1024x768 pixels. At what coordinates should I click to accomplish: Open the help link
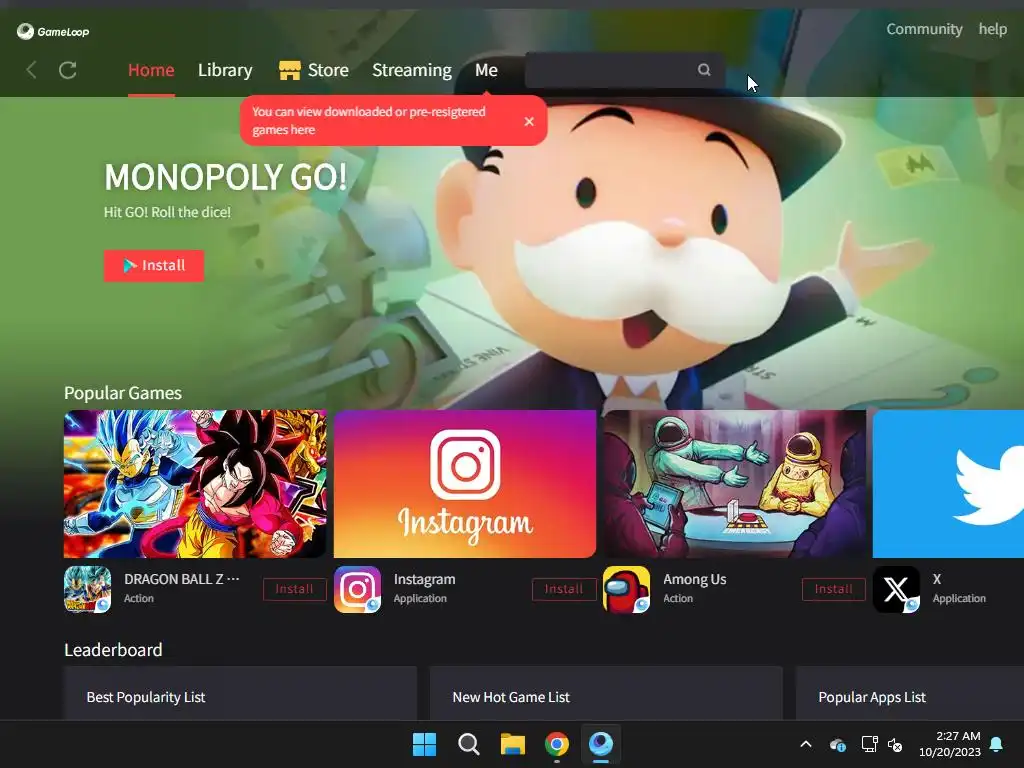click(x=993, y=29)
